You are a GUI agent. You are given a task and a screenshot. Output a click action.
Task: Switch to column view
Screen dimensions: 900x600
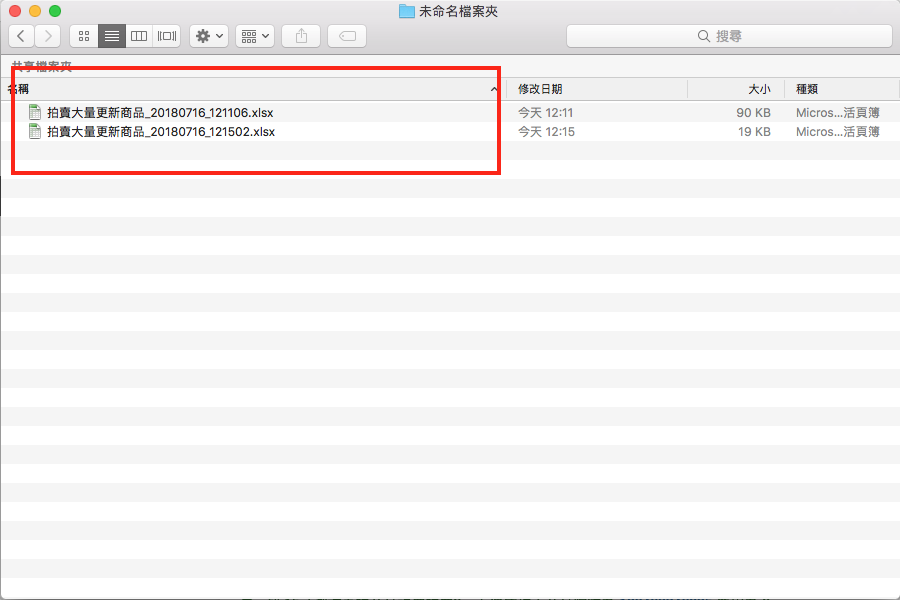[139, 36]
